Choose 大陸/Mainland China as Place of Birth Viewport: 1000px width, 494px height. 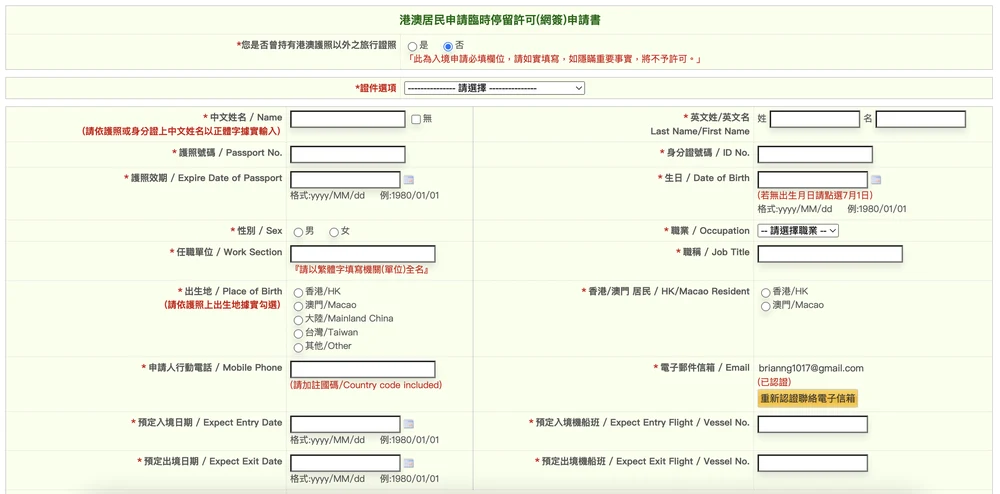click(298, 320)
